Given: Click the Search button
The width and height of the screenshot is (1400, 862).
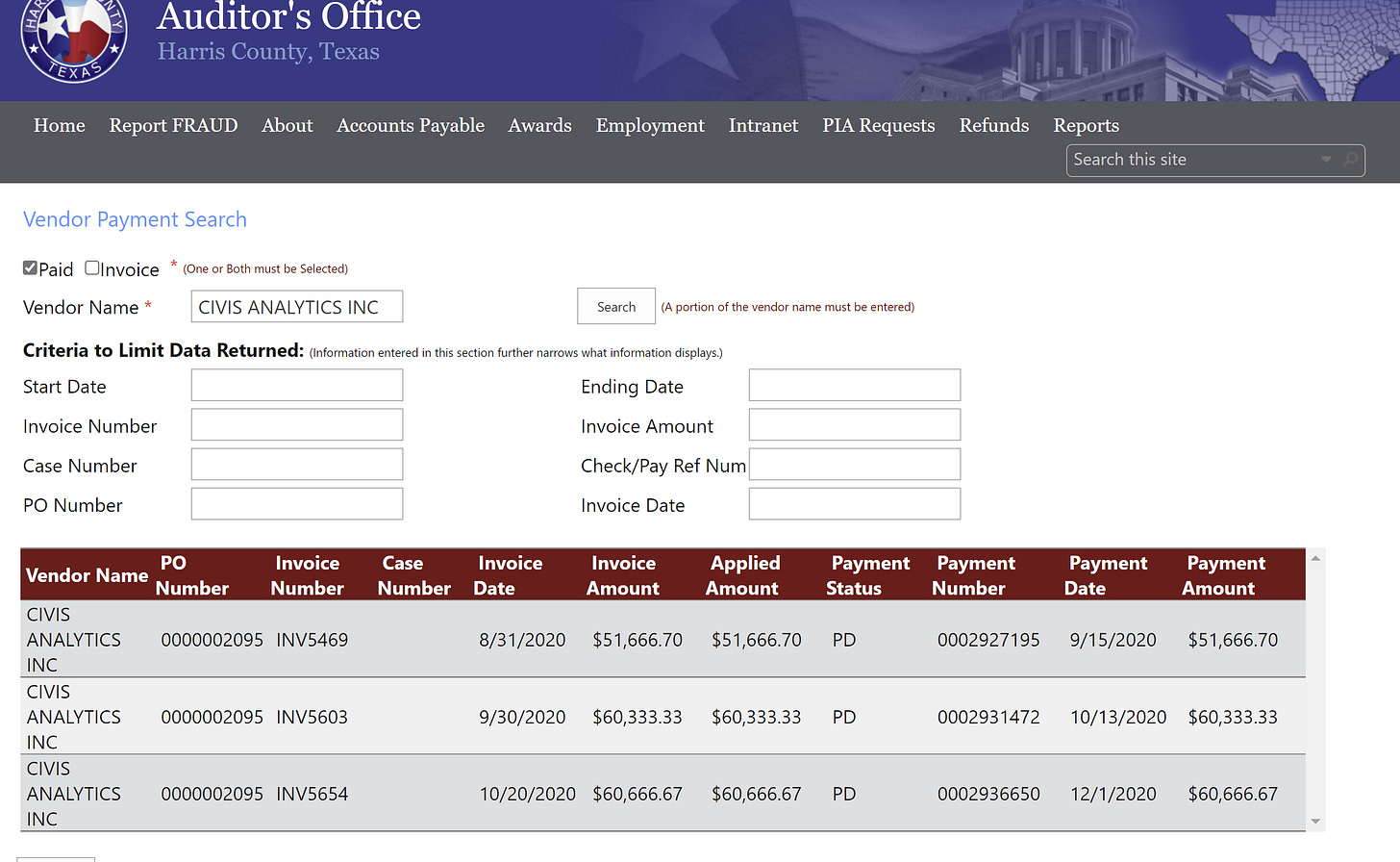Looking at the screenshot, I should pyautogui.click(x=616, y=307).
